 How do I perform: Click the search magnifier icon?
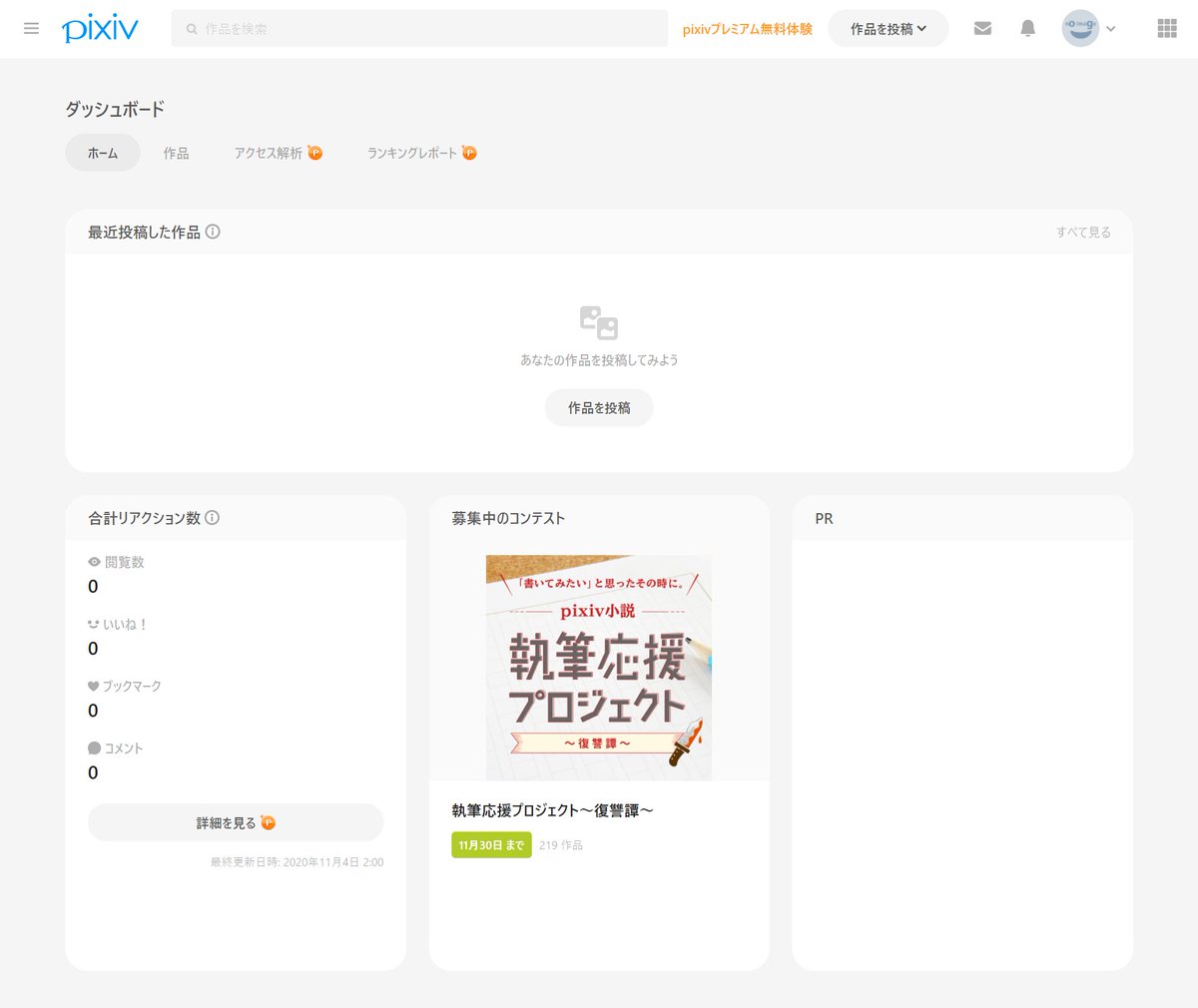[x=192, y=29]
